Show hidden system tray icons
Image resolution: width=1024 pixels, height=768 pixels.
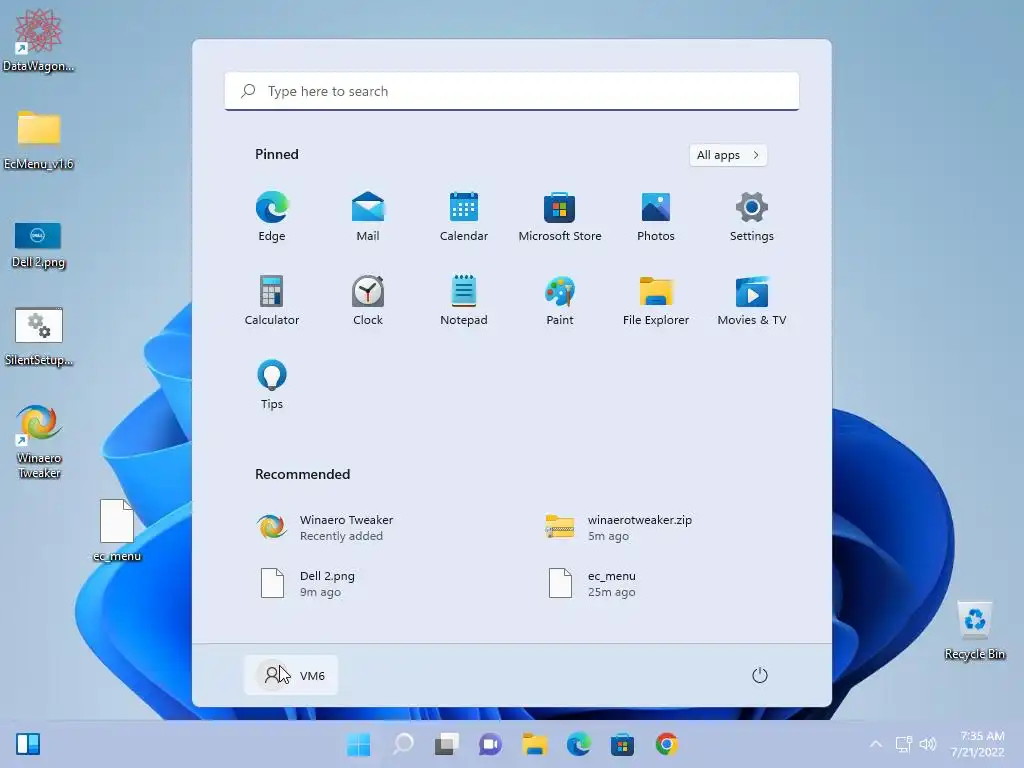pos(876,744)
